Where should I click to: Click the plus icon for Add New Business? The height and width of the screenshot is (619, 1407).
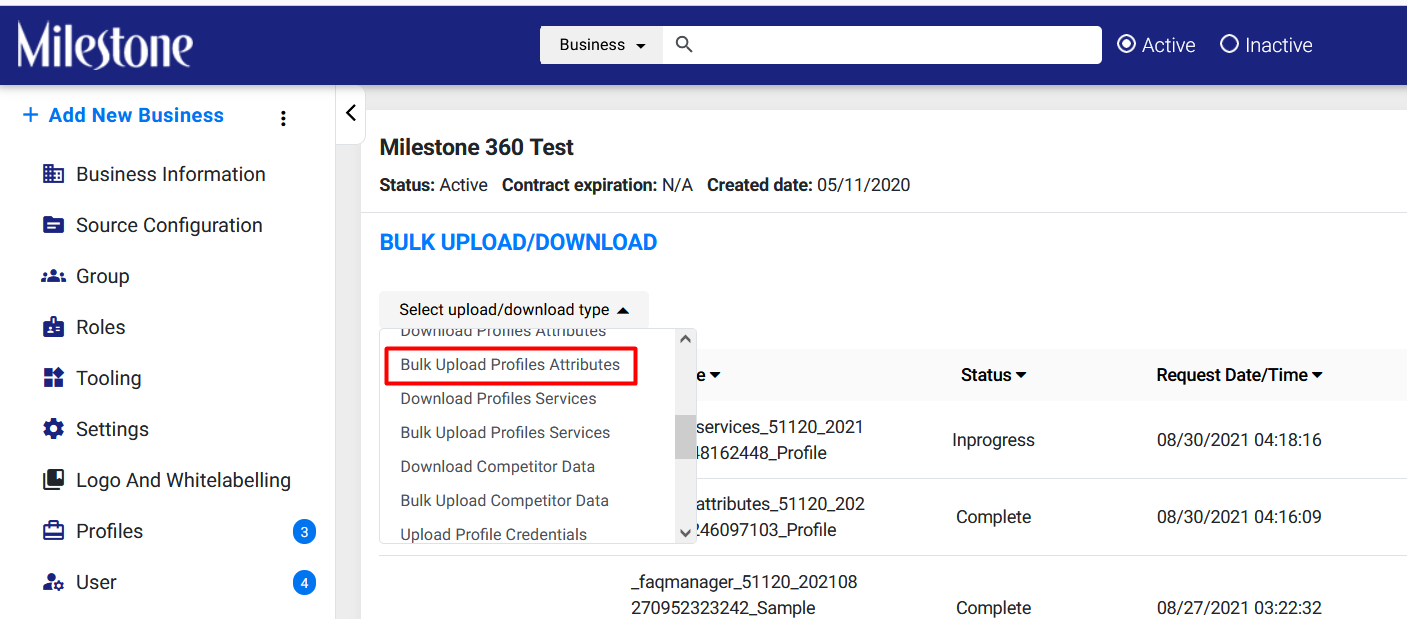pyautogui.click(x=30, y=115)
